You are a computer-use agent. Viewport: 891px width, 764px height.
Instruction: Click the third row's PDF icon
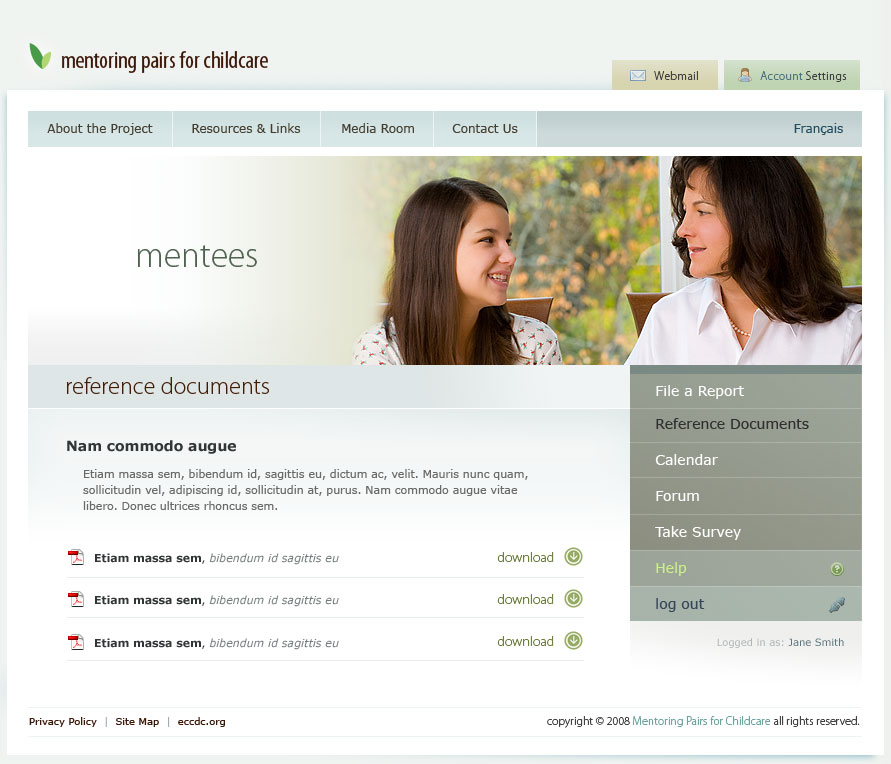coord(76,642)
